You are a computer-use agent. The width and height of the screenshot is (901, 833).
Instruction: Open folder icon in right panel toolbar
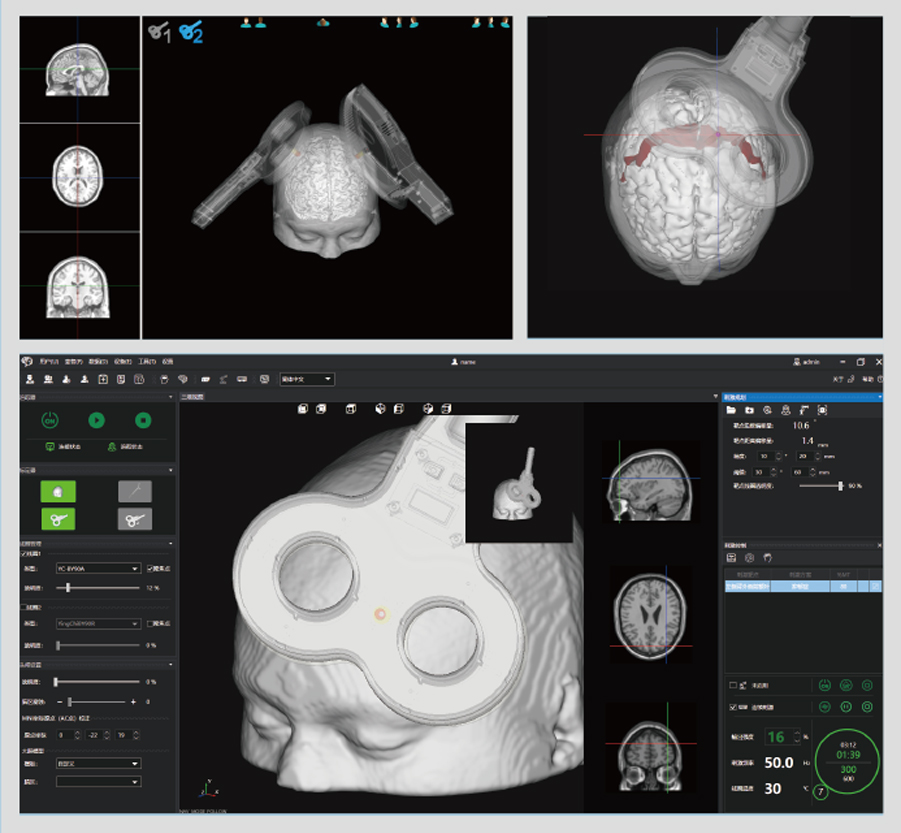coord(731,410)
